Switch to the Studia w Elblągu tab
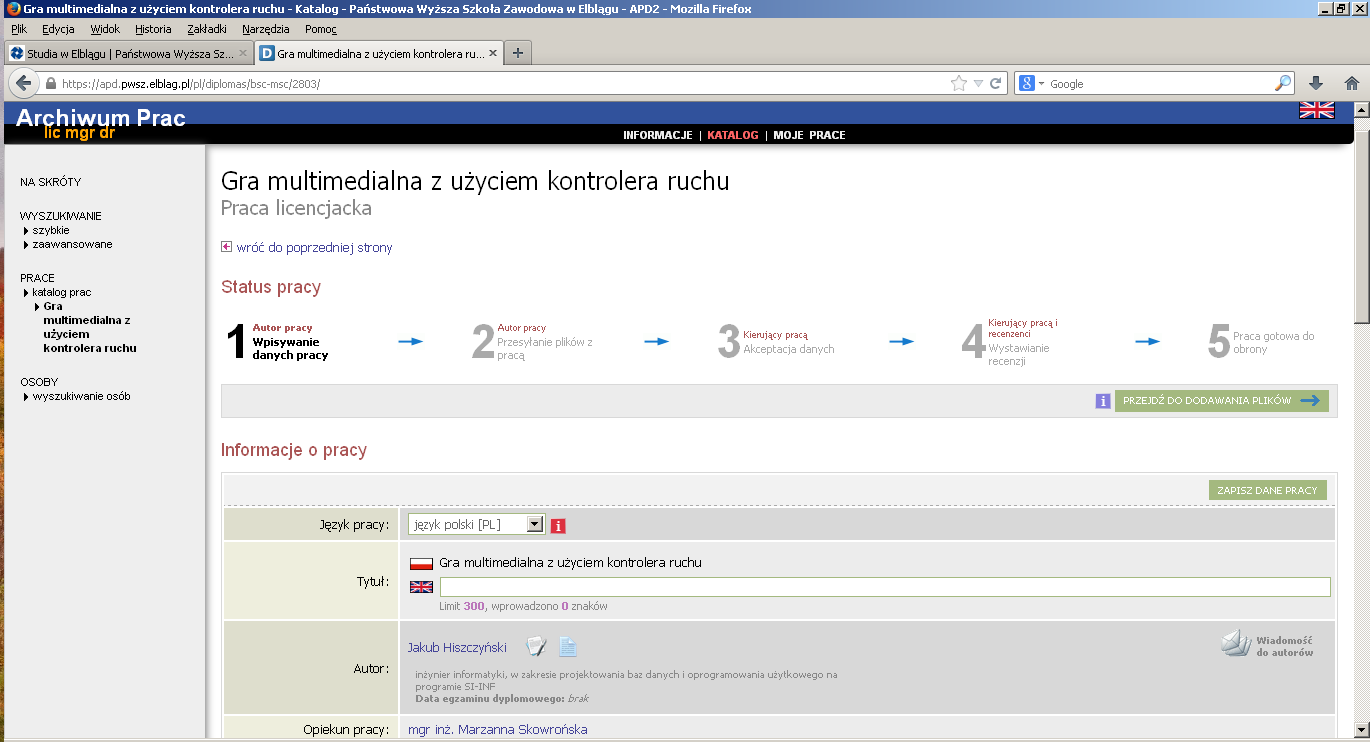1370x742 pixels. 128,53
